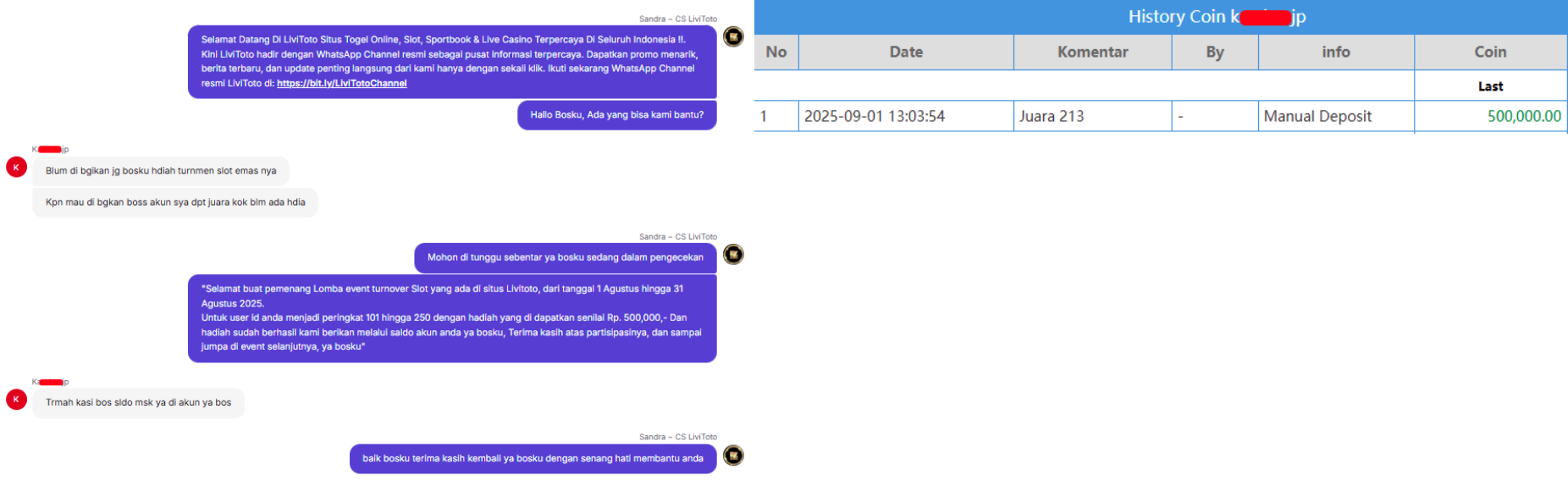Click the 'info' column header
The image size is (1568, 486).
click(1336, 52)
